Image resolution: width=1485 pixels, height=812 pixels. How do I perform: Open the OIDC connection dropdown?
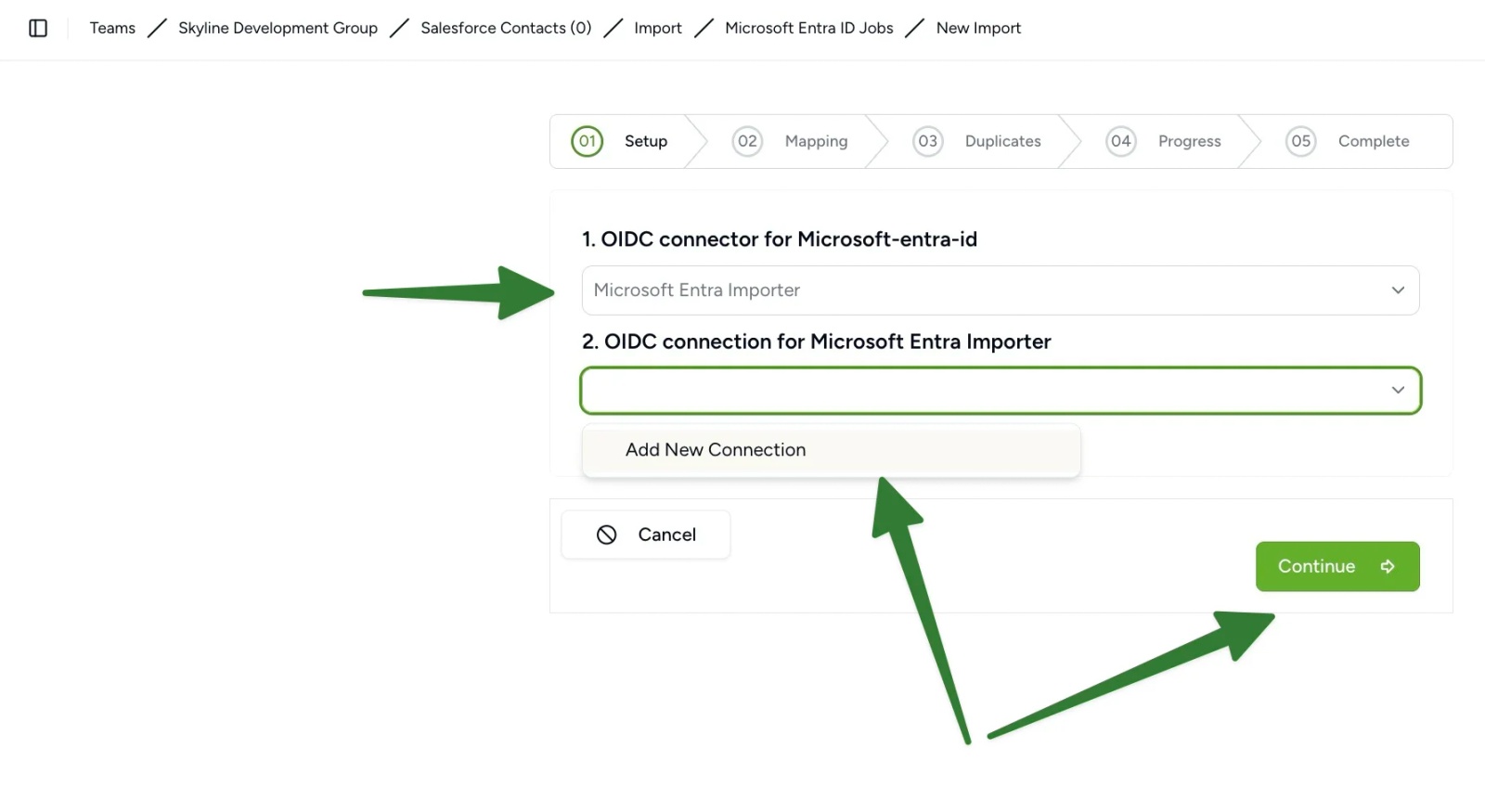1001,390
